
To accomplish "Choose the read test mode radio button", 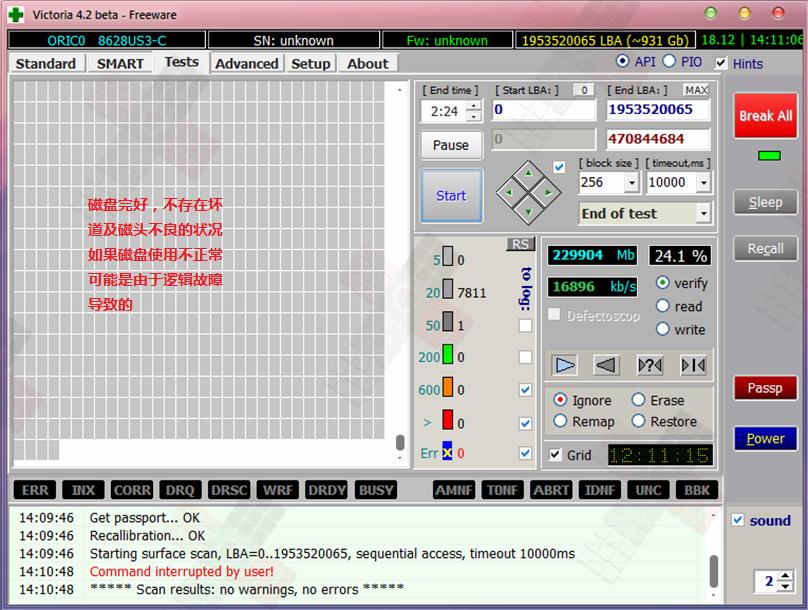I will 662,306.
